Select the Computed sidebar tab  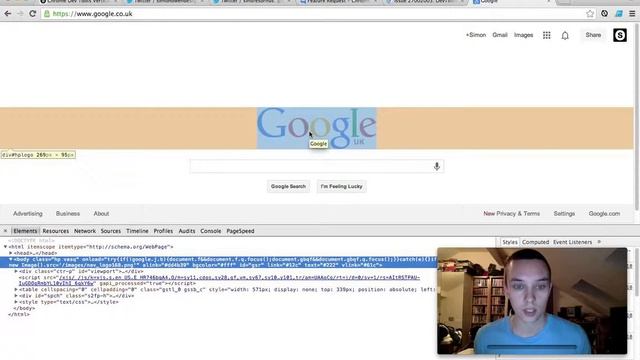(535, 242)
